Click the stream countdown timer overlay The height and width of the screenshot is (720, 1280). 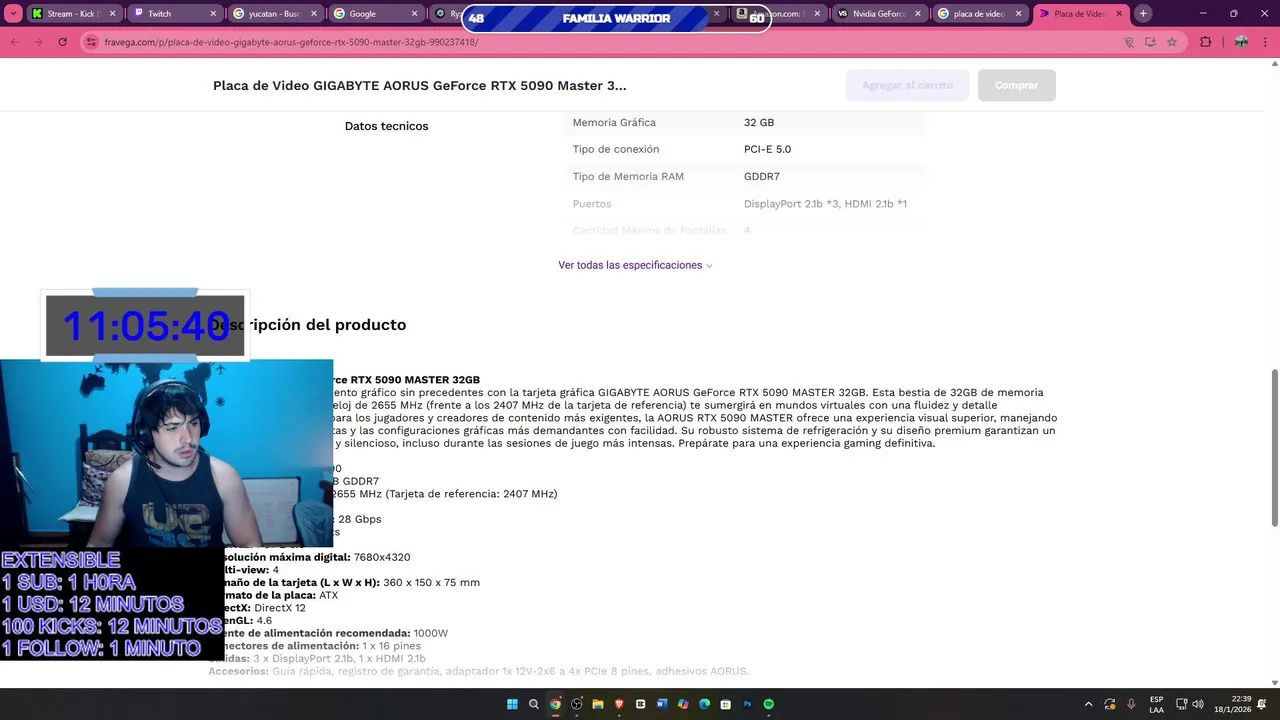click(145, 326)
